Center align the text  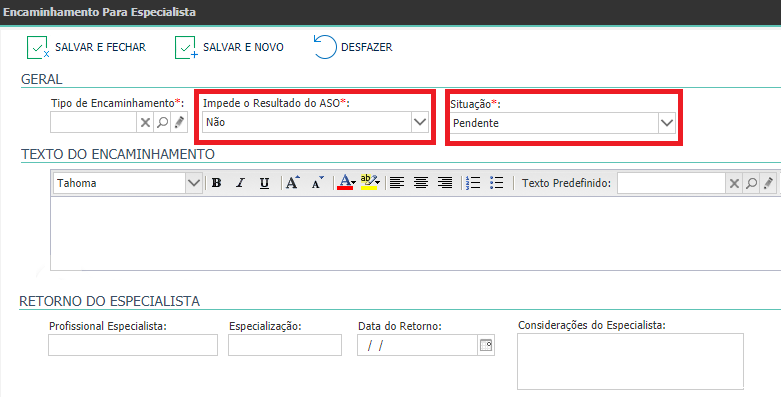coord(421,183)
